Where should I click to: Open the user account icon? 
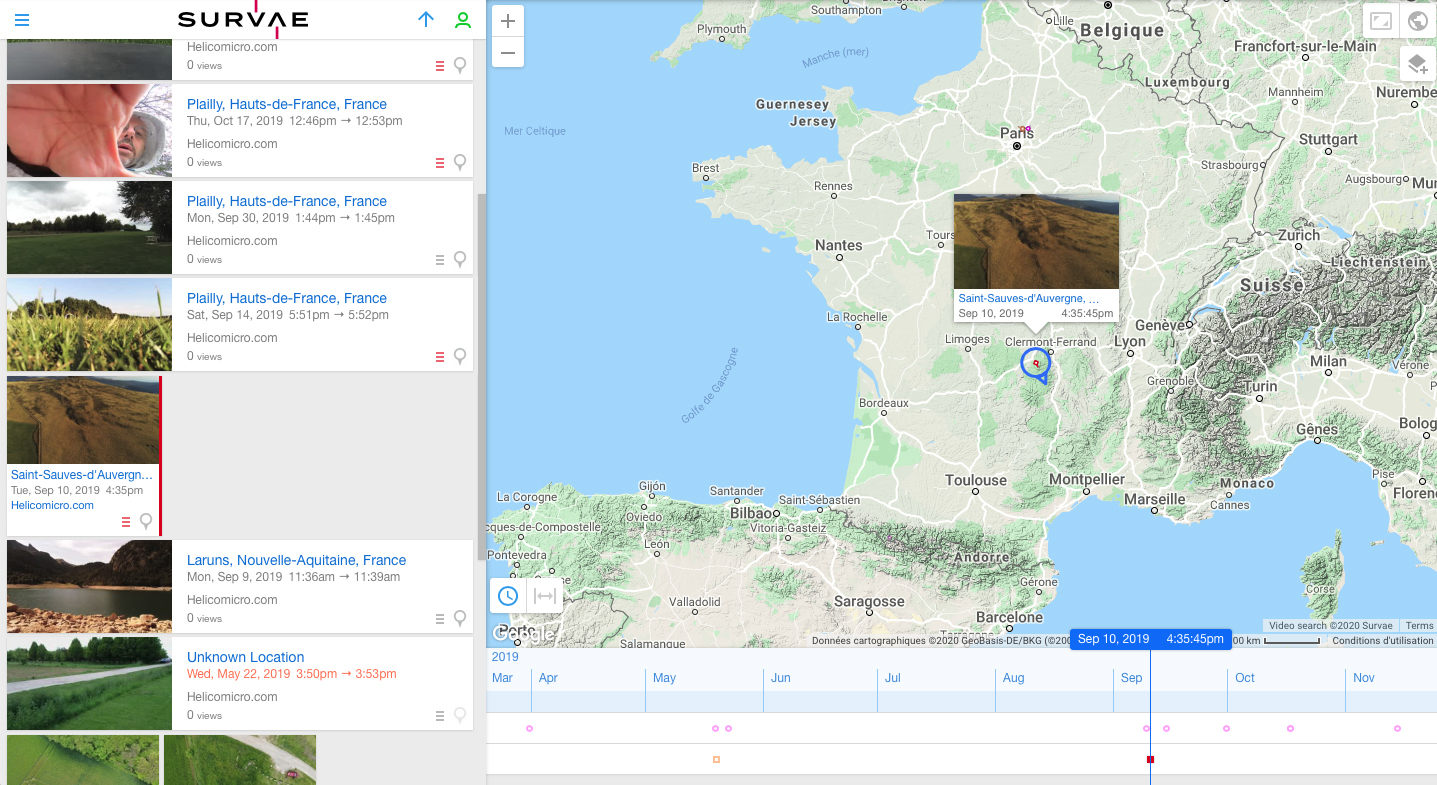coord(462,20)
